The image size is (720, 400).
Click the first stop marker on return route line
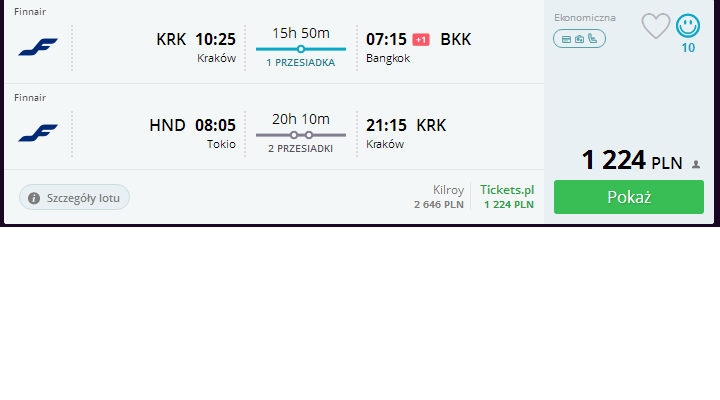tap(294, 135)
